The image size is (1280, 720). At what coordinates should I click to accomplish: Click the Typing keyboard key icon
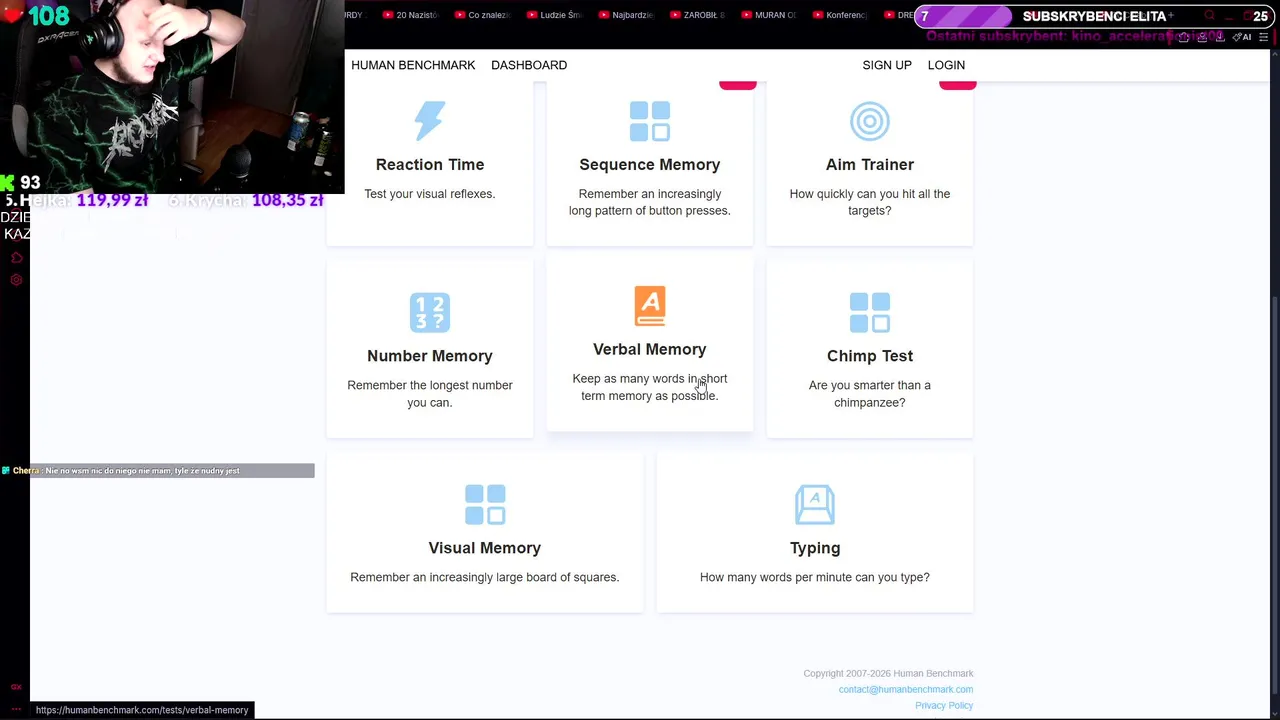click(x=815, y=504)
